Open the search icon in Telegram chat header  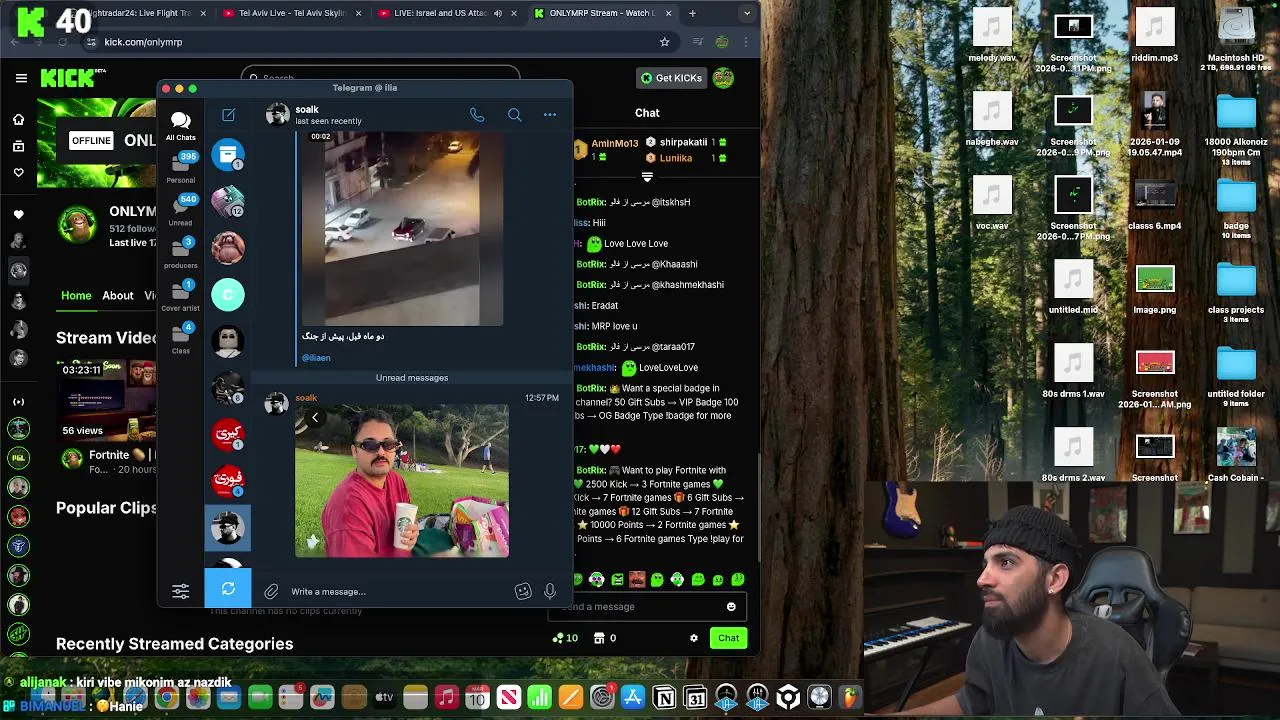(x=514, y=115)
